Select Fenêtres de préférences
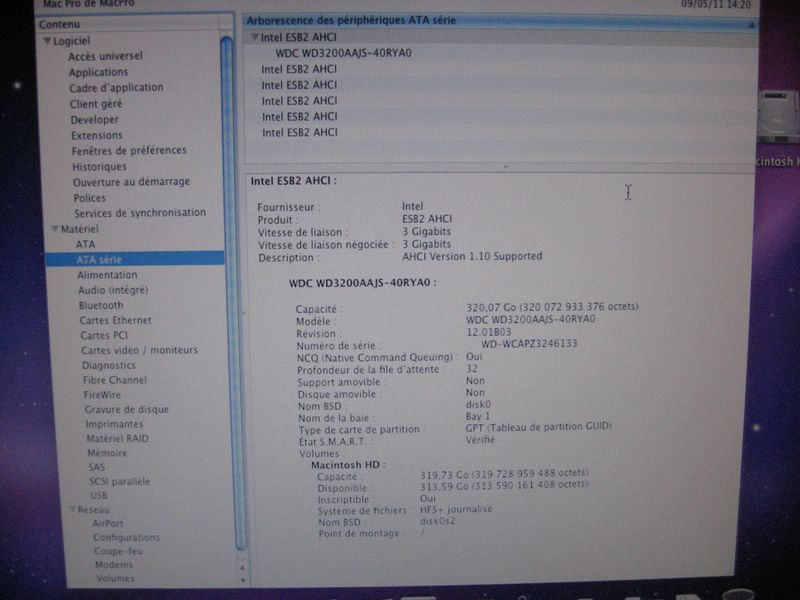 click(x=129, y=151)
